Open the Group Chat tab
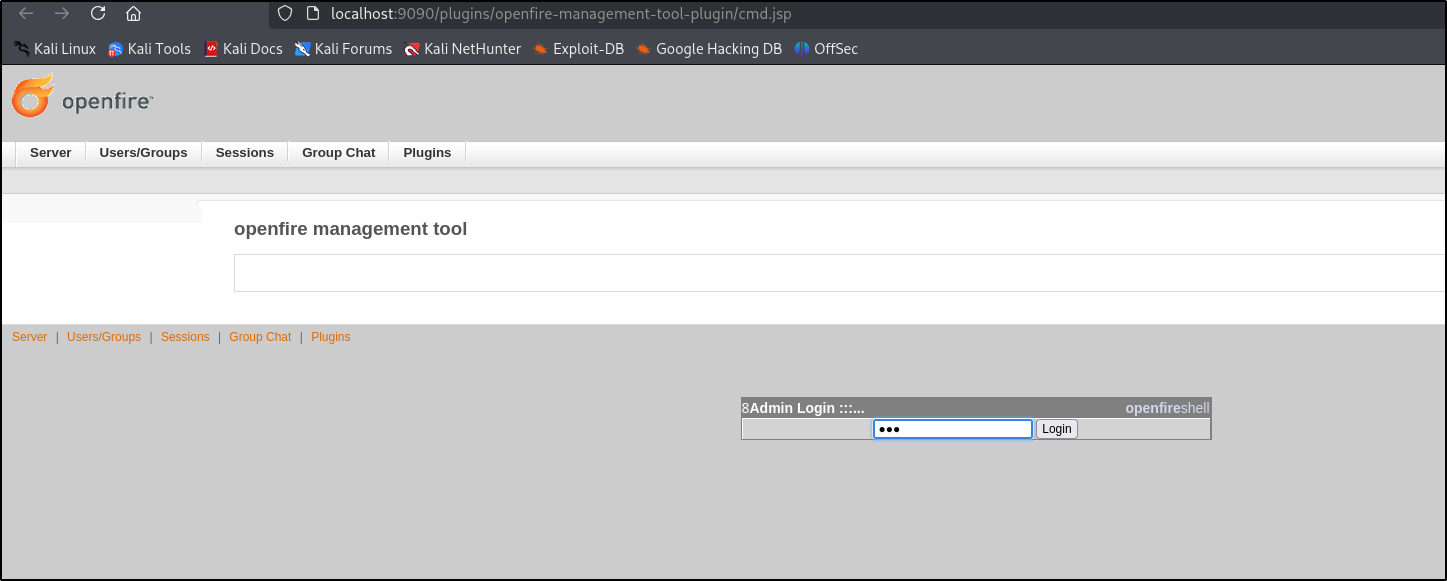This screenshot has width=1447, height=581. click(x=338, y=153)
